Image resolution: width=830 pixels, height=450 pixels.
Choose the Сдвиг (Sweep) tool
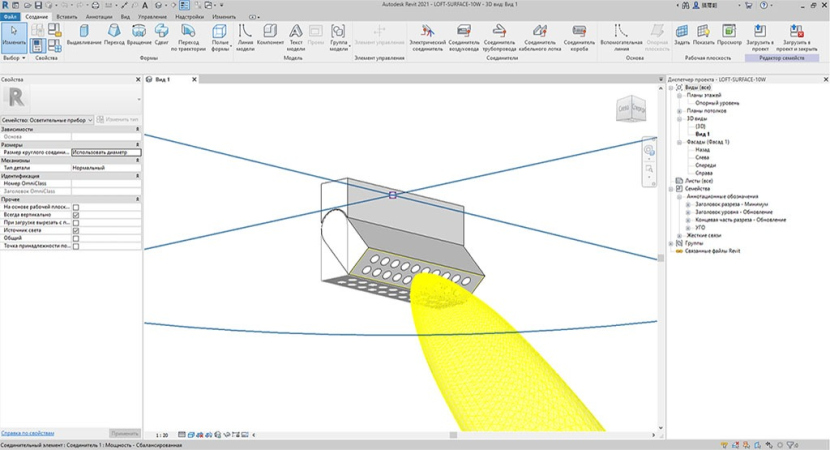pyautogui.click(x=161, y=37)
